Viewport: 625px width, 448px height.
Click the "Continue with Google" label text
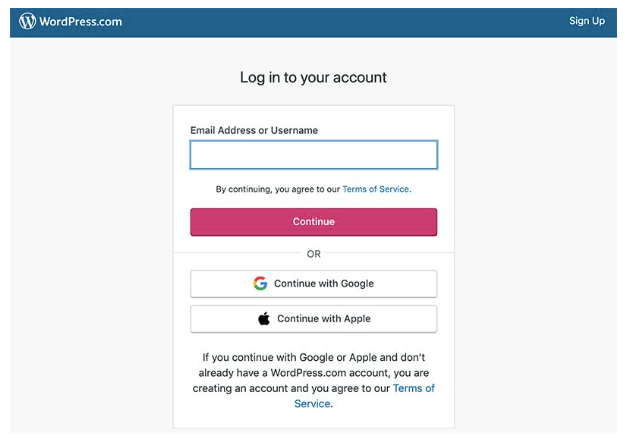(323, 284)
